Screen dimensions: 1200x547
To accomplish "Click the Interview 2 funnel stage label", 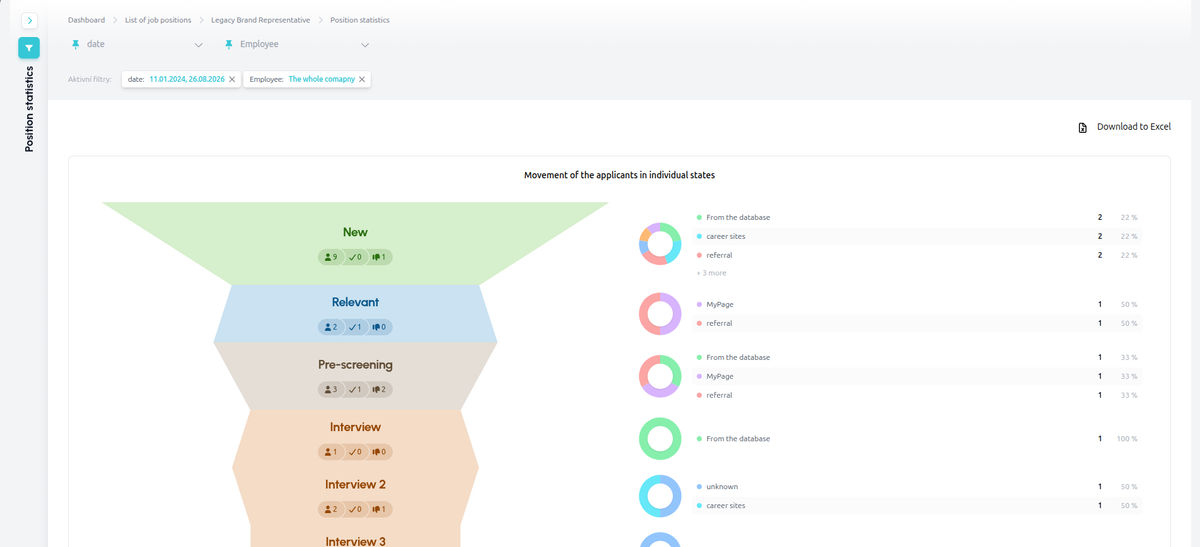I will pos(355,485).
